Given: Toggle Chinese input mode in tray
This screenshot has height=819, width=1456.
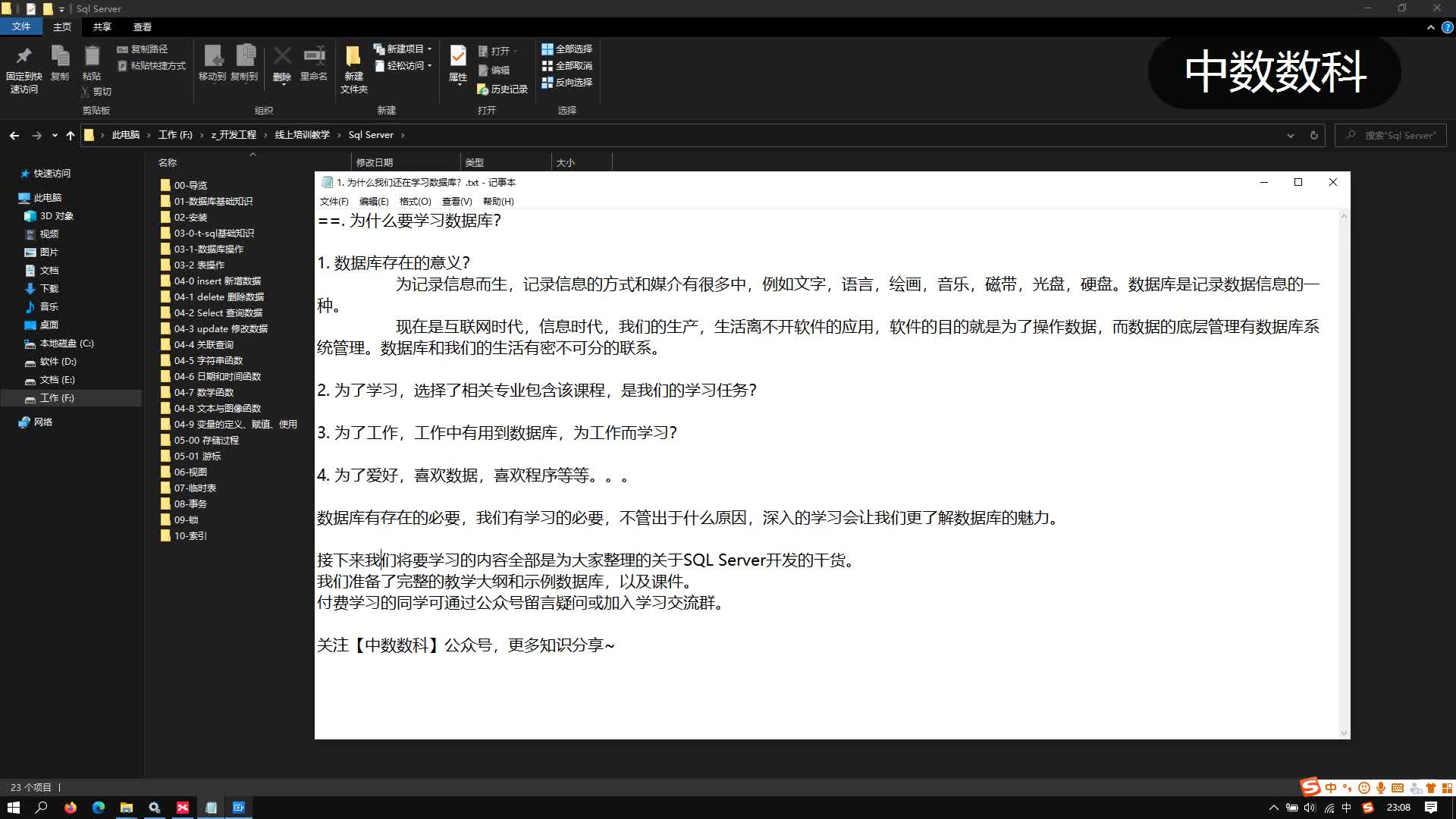Looking at the screenshot, I should [x=1347, y=808].
